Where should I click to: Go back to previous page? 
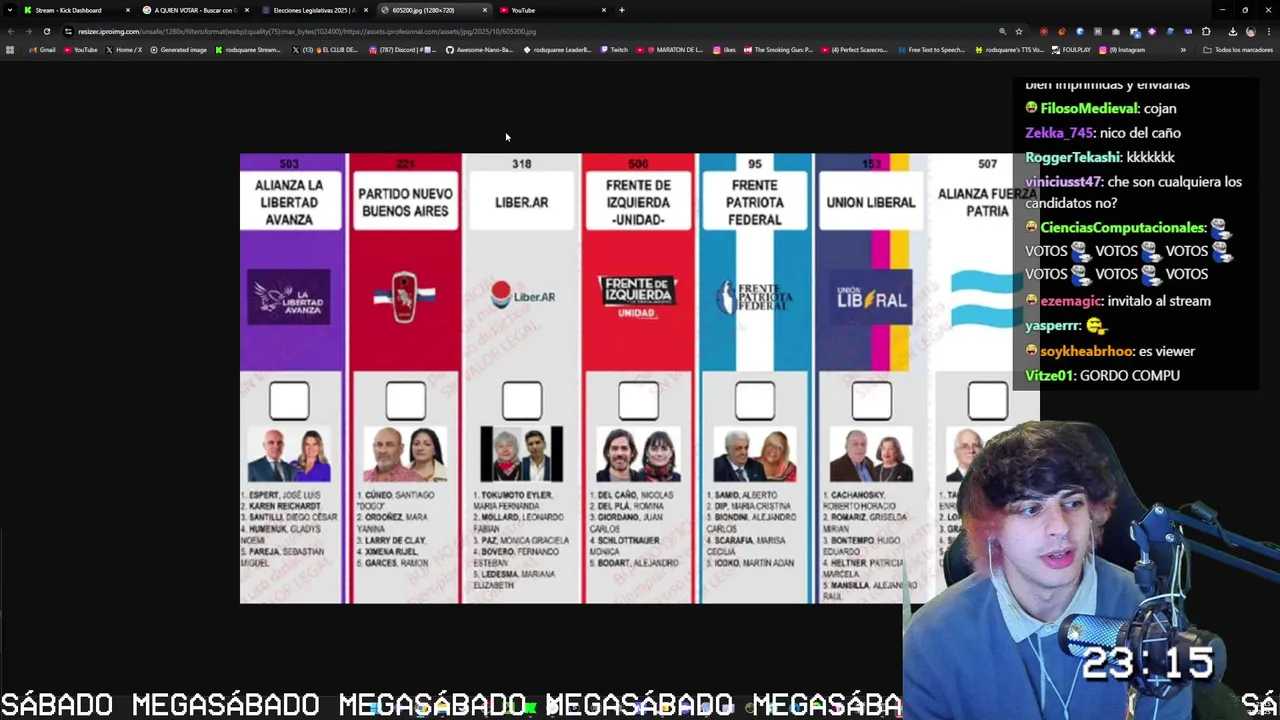point(10,31)
